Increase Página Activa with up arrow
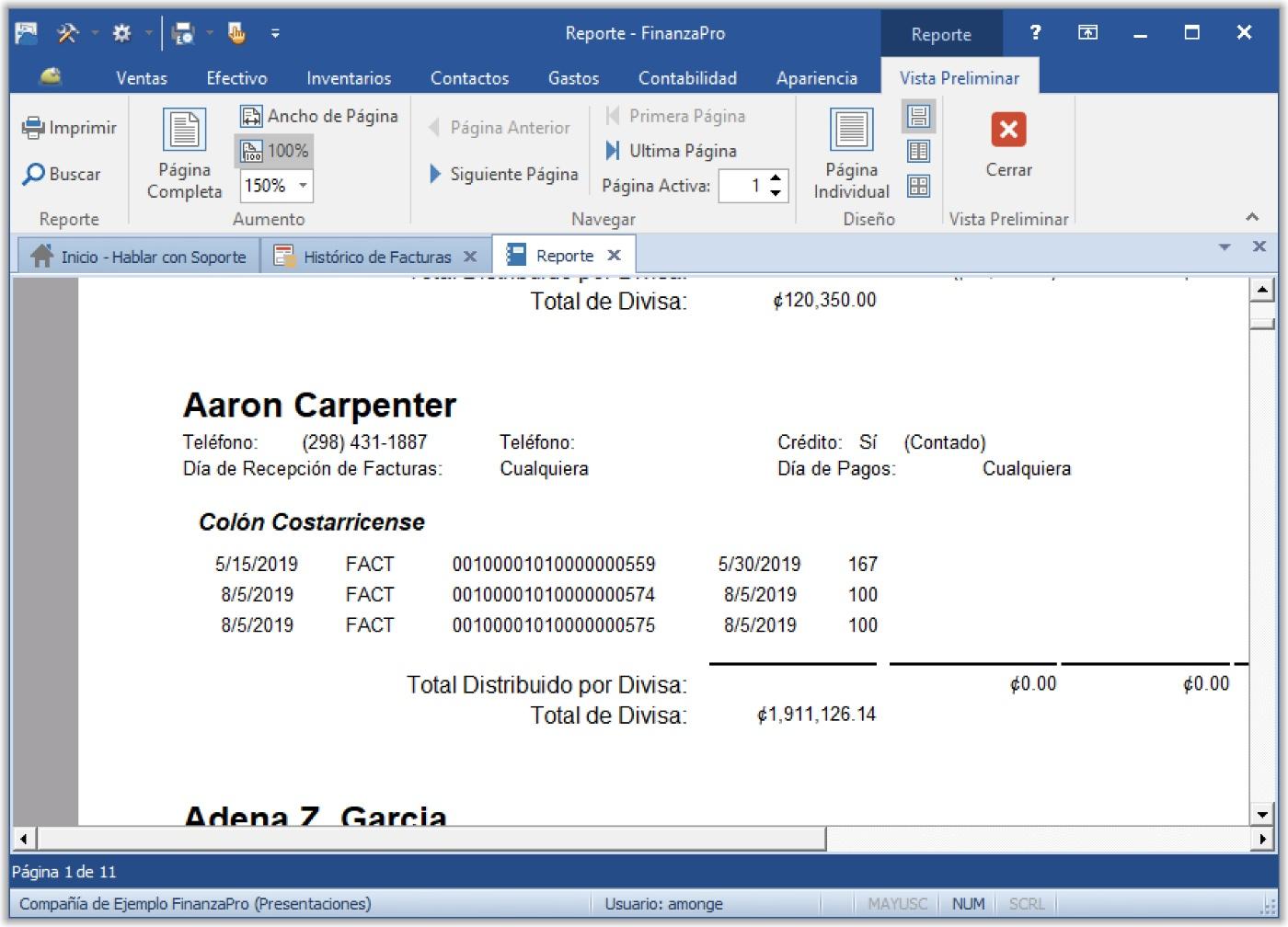Image resolution: width=1288 pixels, height=927 pixels. pyautogui.click(x=776, y=178)
